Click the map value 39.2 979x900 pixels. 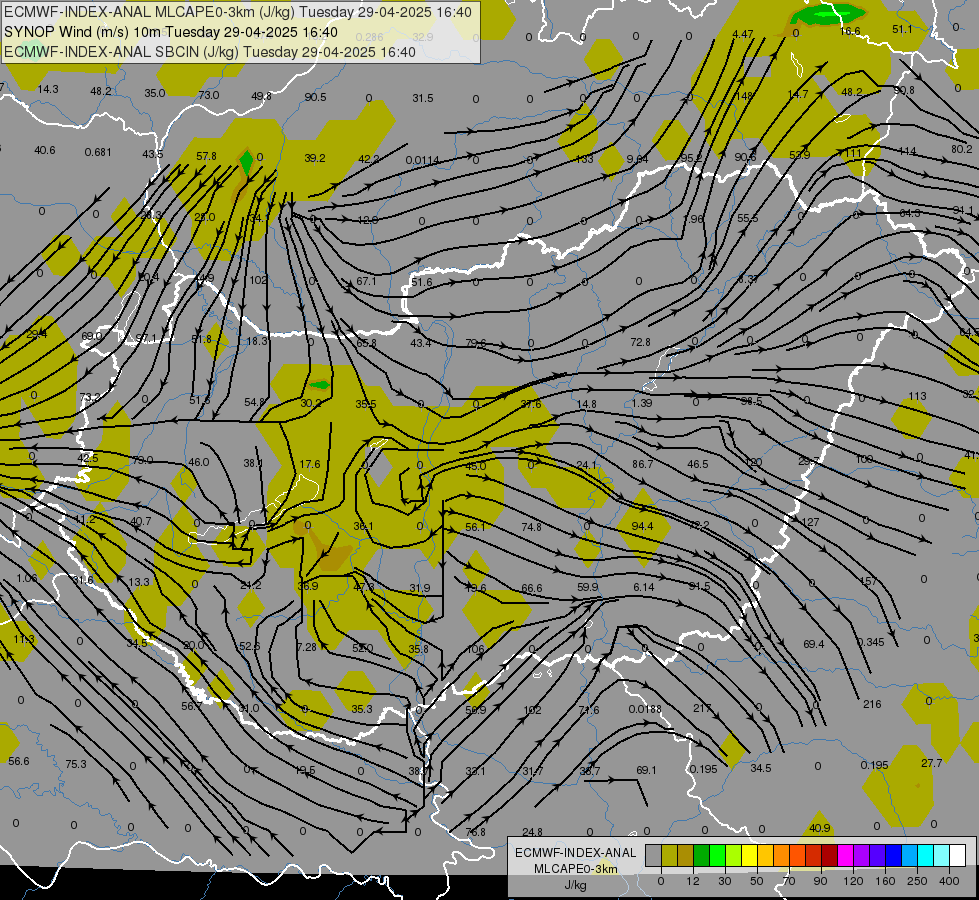(x=315, y=158)
